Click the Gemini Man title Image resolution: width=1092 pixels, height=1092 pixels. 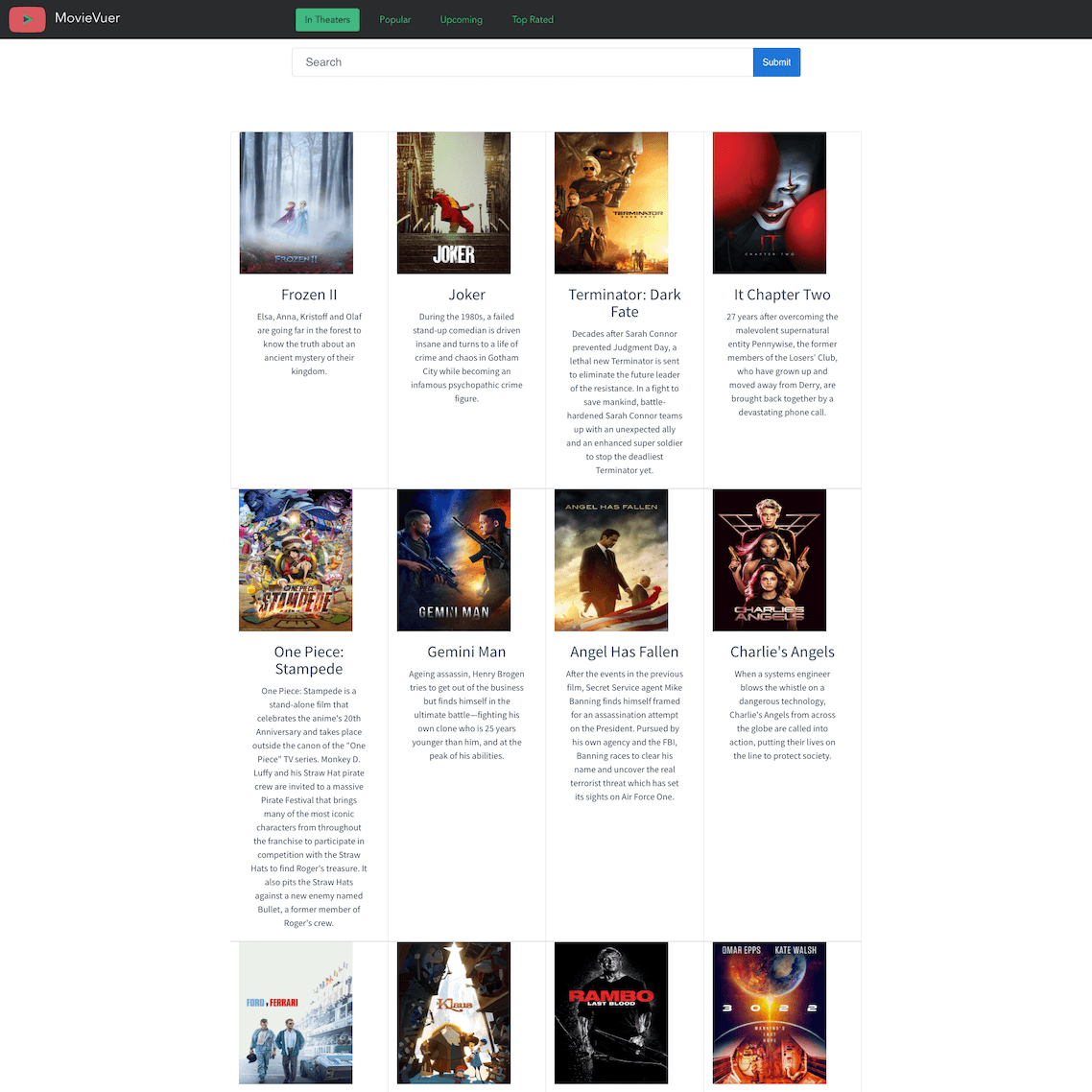pos(466,652)
